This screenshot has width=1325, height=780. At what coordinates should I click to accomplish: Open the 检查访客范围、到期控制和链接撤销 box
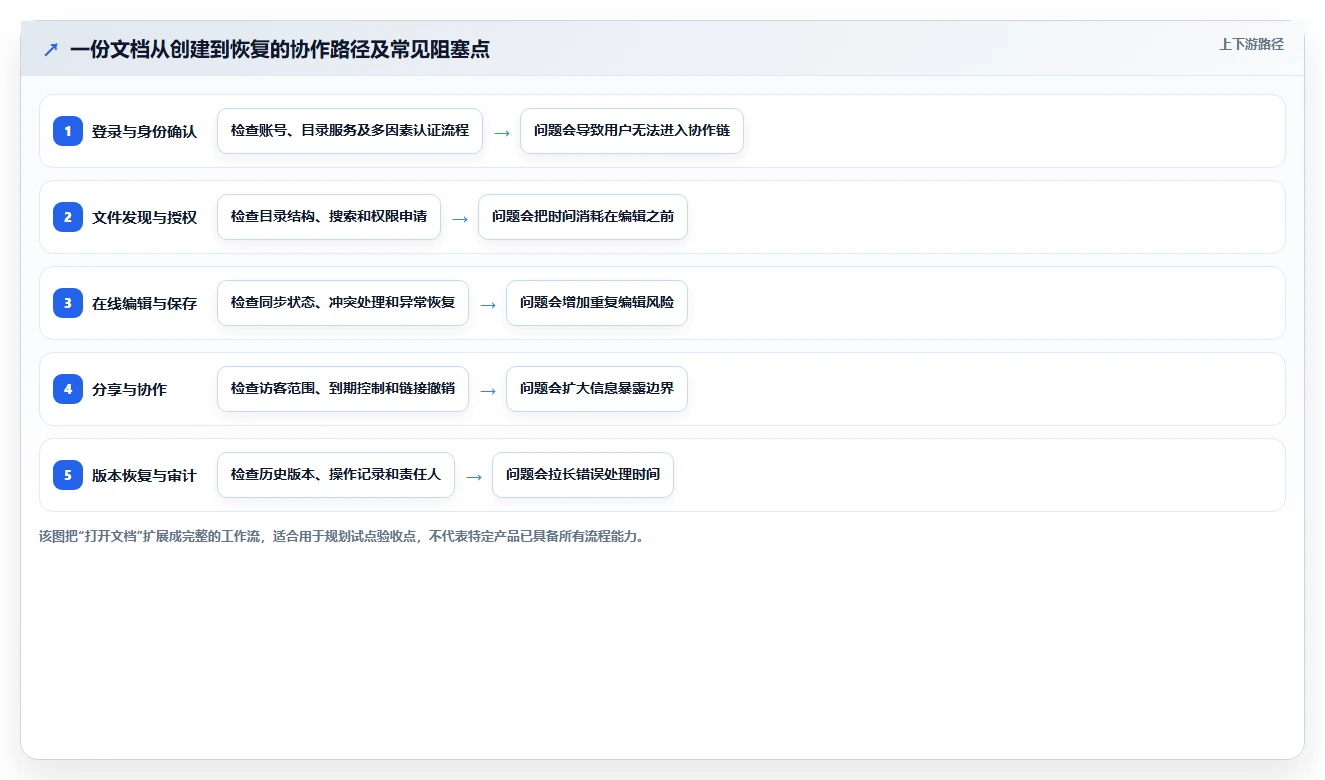343,389
